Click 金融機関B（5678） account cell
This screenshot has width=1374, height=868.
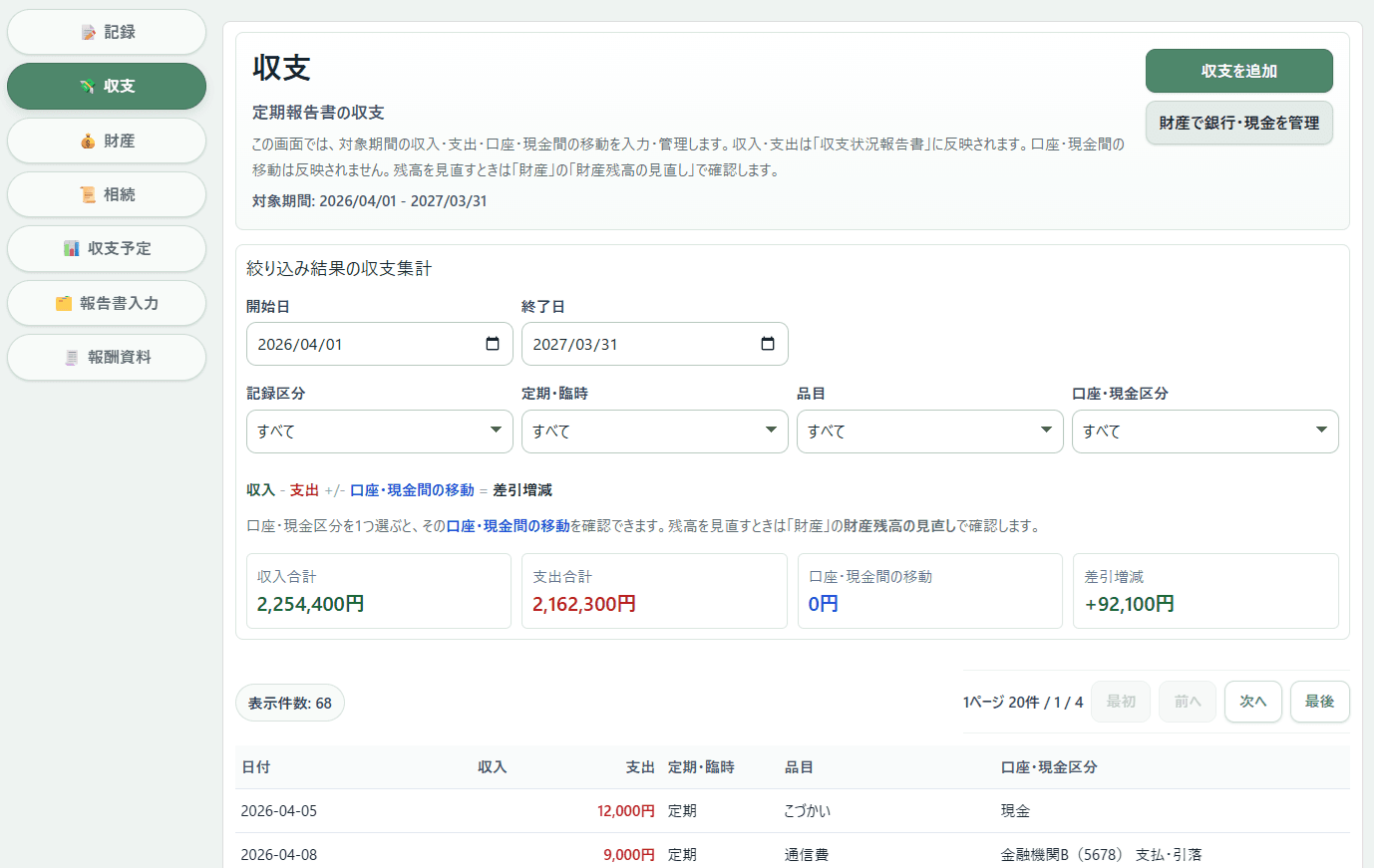[x=1102, y=855]
